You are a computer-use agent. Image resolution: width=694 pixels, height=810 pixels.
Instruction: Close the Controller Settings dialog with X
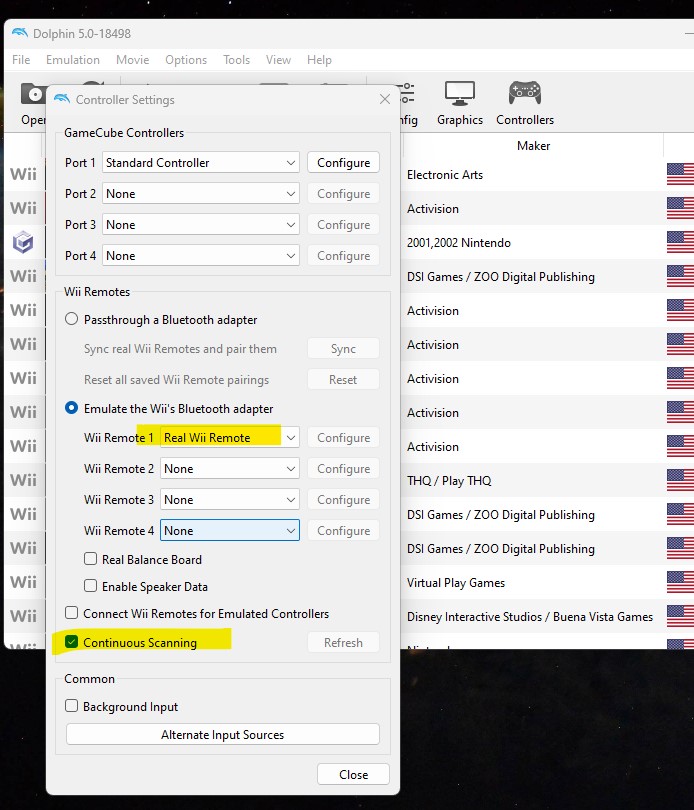[384, 99]
